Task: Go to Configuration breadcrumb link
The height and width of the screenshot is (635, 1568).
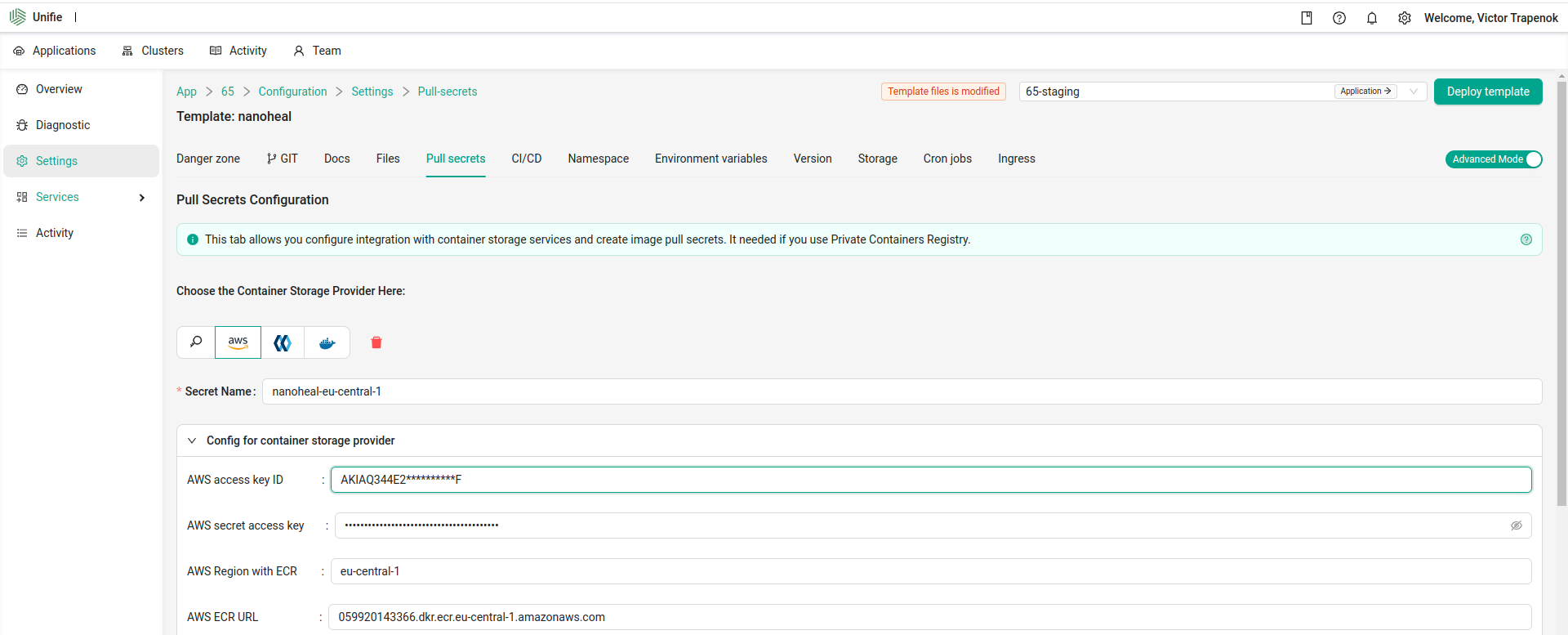Action: click(x=292, y=92)
